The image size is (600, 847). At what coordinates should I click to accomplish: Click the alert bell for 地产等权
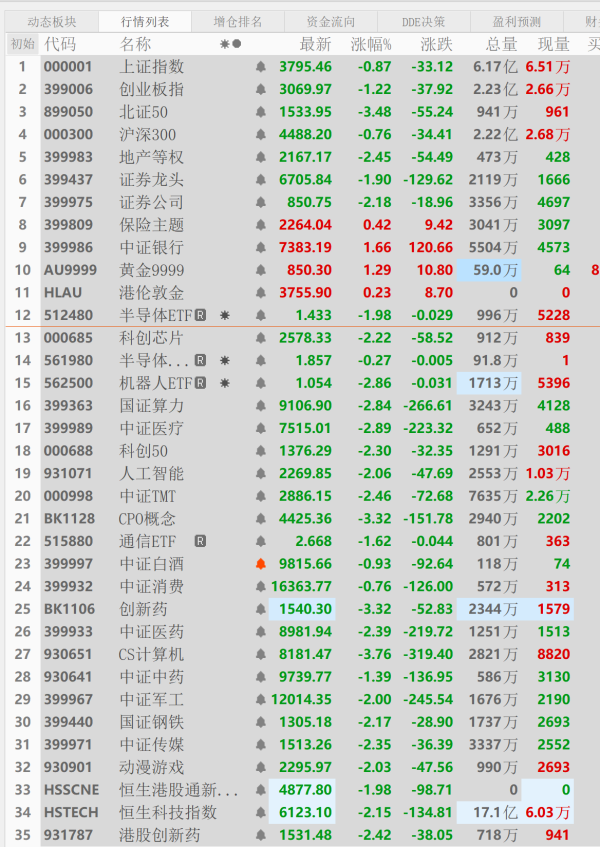(260, 157)
